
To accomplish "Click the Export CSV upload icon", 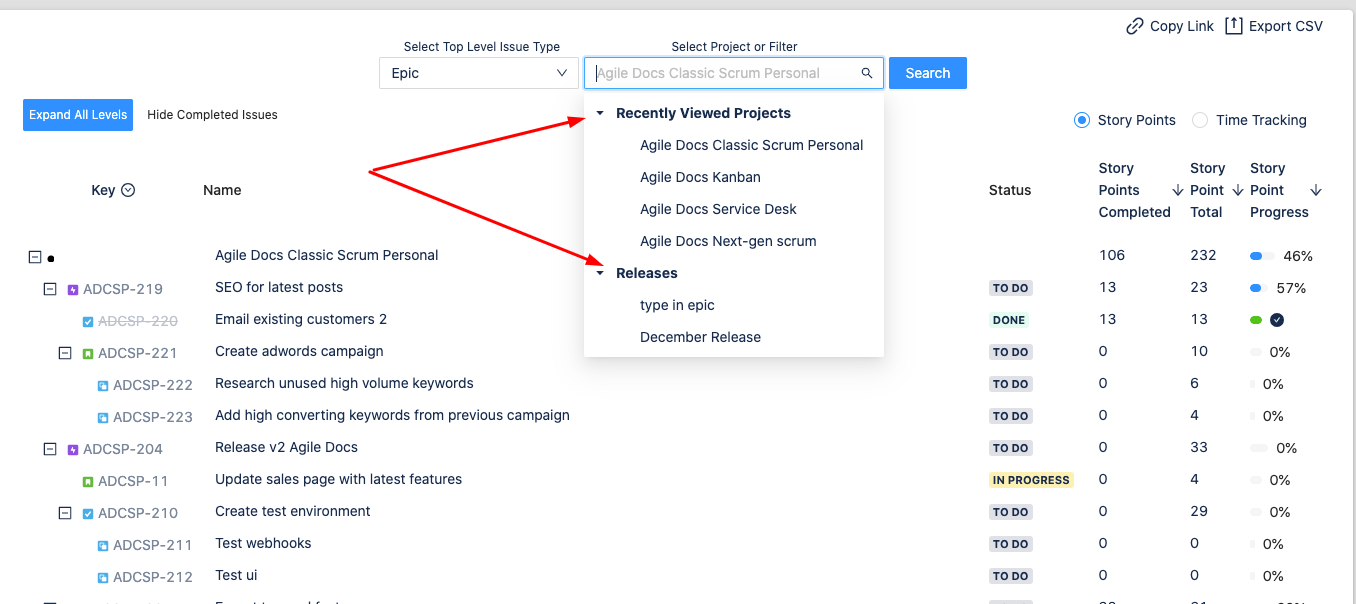I will [x=1234, y=26].
